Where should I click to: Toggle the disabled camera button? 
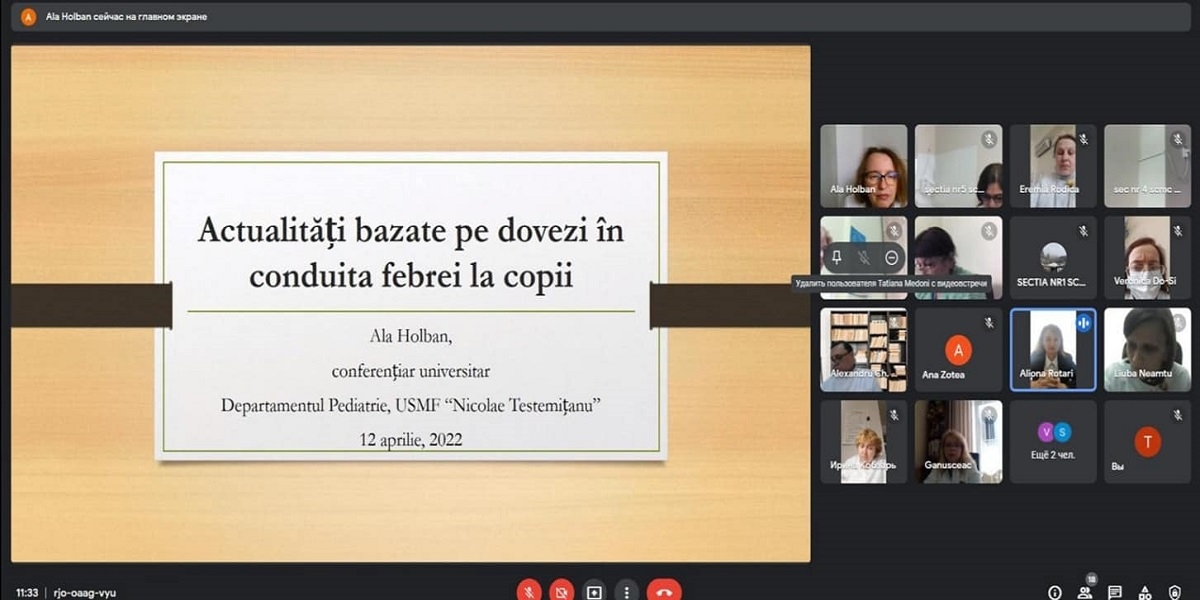coord(561,591)
